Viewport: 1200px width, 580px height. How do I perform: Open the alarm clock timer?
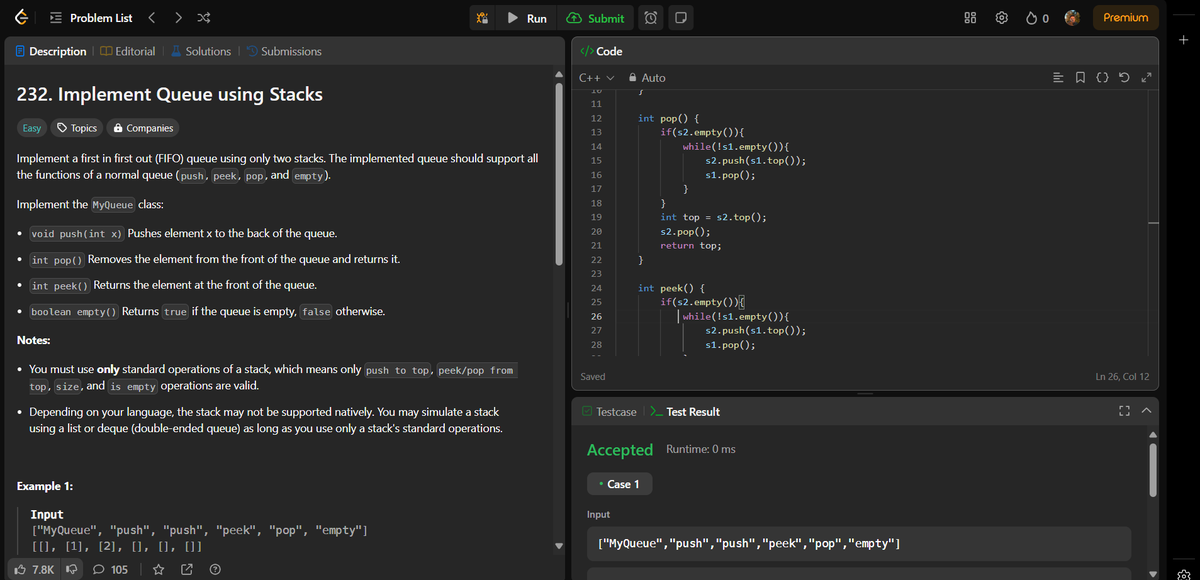[x=651, y=18]
